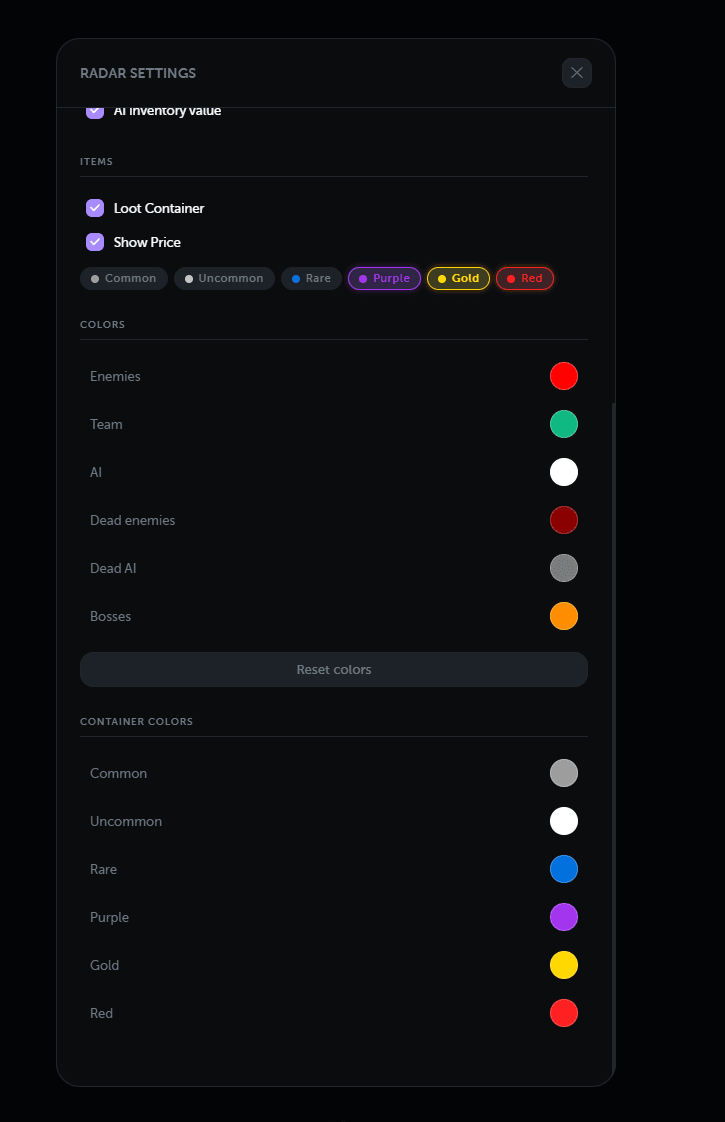Screen dimensions: 725x1122
Task: Enable the Common rarity filter chip
Action: coord(124,278)
